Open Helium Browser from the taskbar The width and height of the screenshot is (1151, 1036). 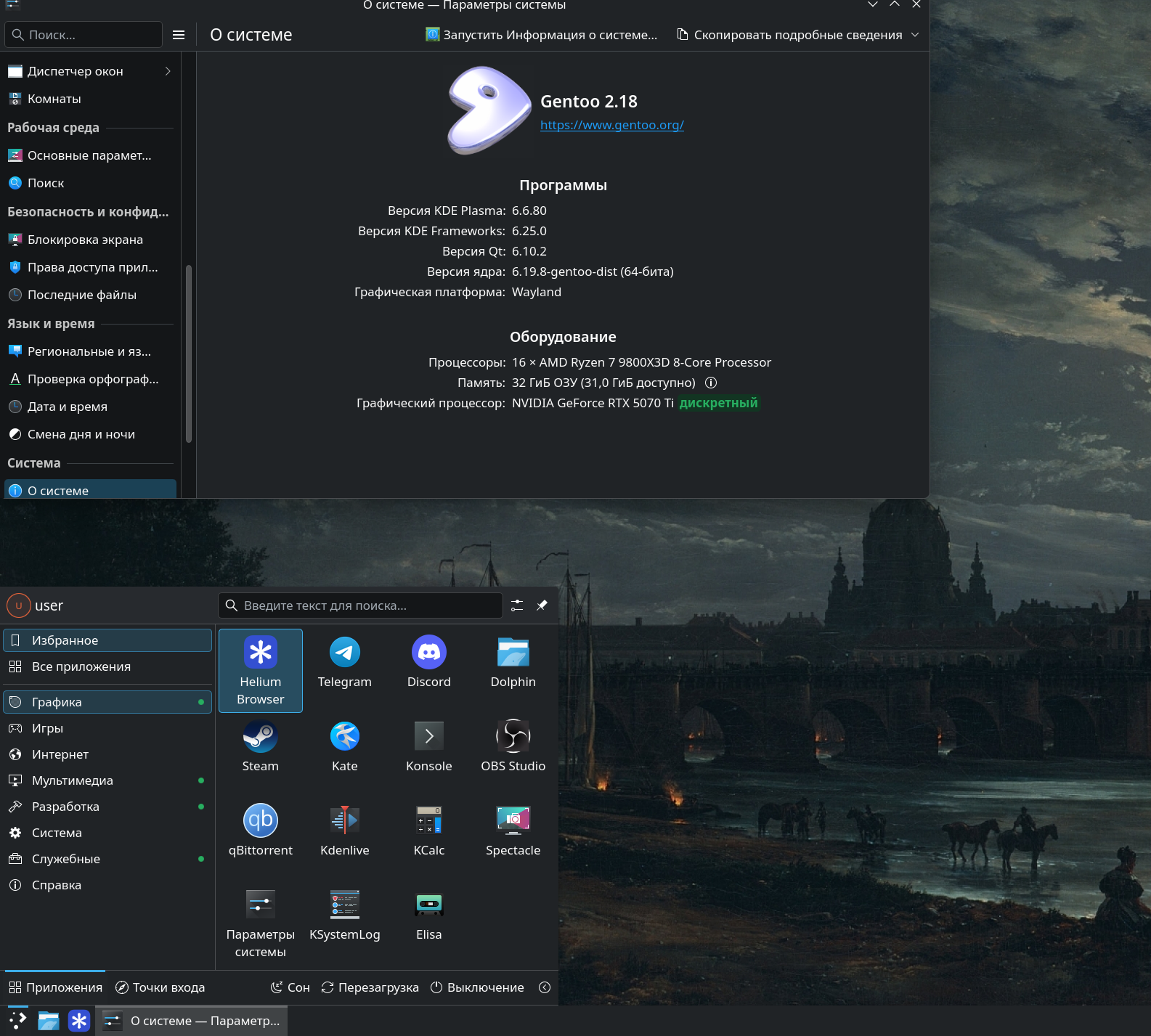click(x=78, y=1021)
